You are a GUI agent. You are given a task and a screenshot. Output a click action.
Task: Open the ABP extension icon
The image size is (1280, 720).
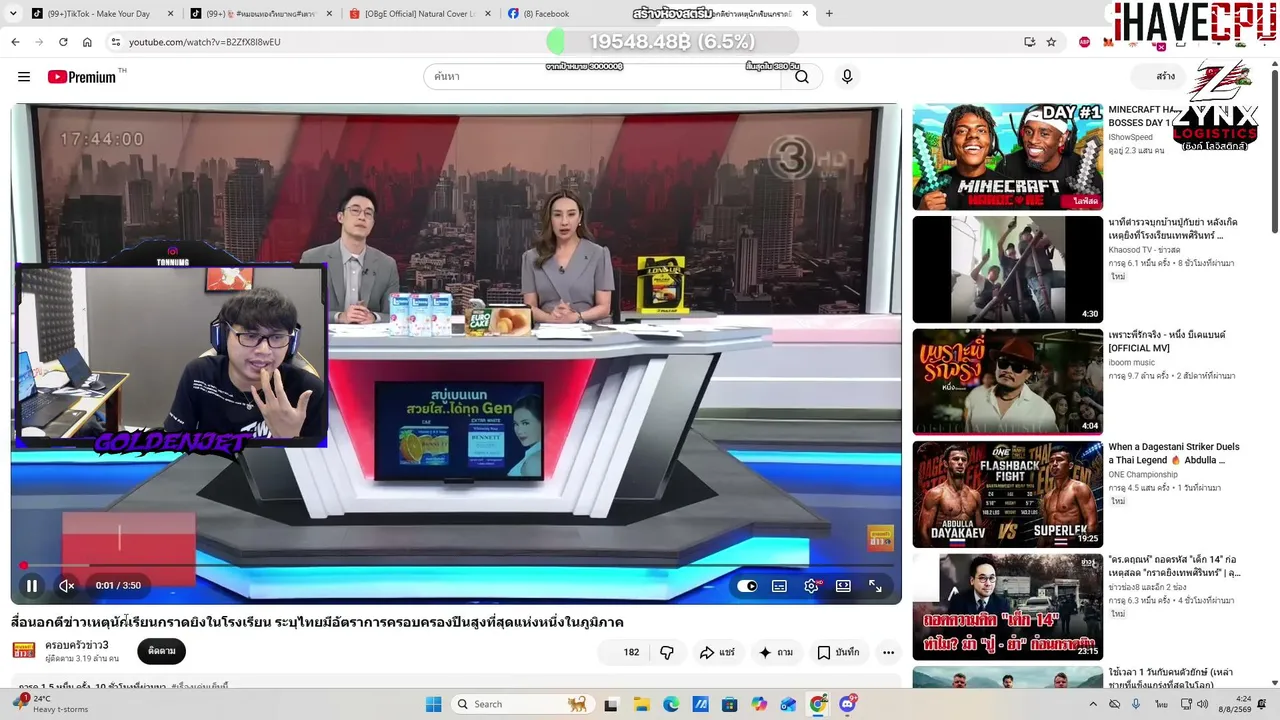(1085, 42)
